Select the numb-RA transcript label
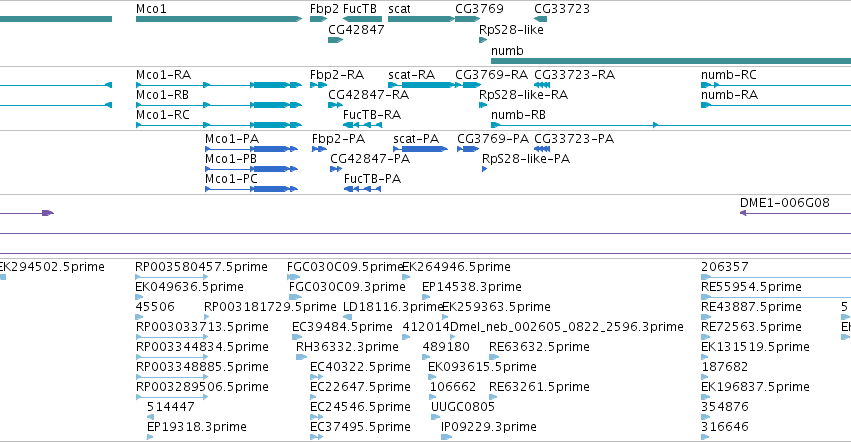This screenshot has width=851, height=442. pyautogui.click(x=729, y=94)
